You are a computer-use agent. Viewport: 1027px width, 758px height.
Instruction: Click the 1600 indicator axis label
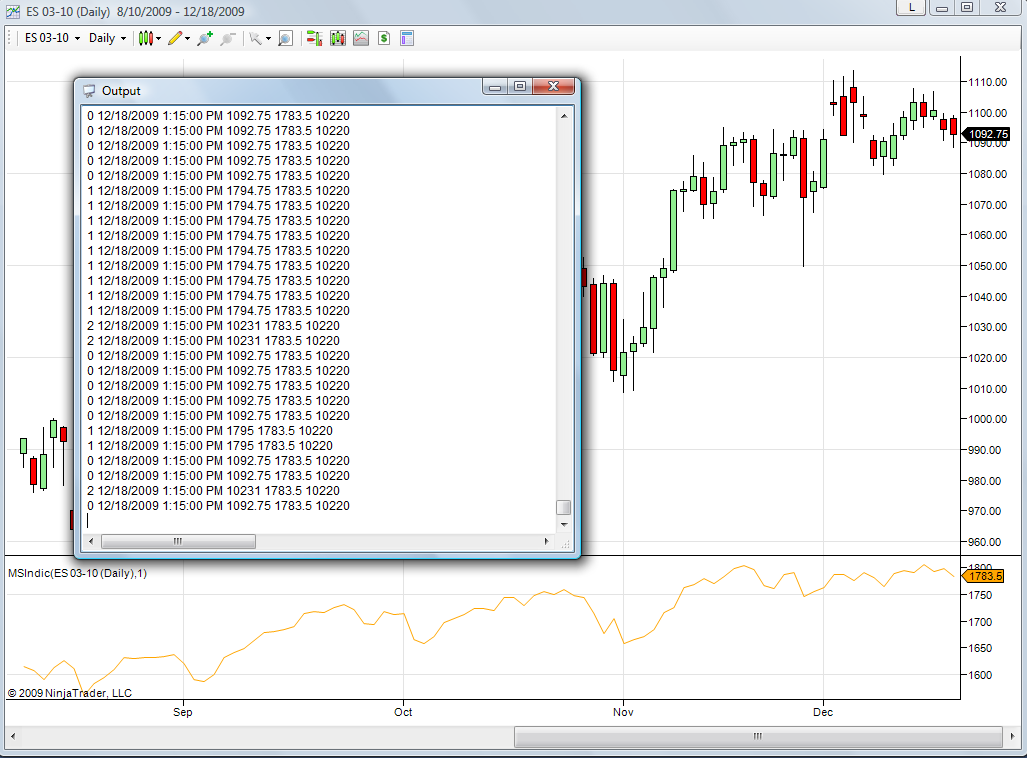tap(980, 675)
